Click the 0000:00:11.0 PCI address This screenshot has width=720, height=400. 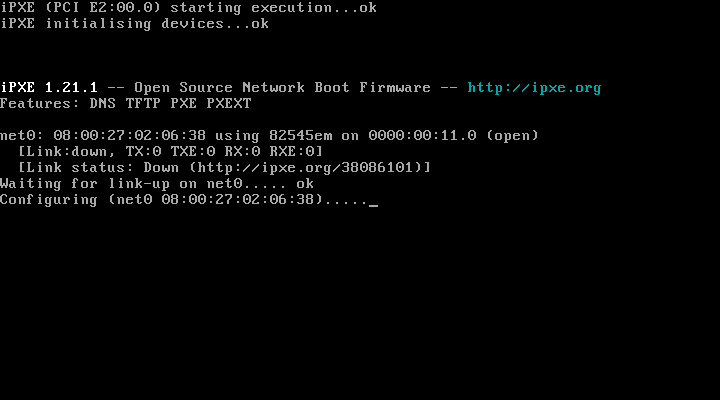tap(422, 135)
